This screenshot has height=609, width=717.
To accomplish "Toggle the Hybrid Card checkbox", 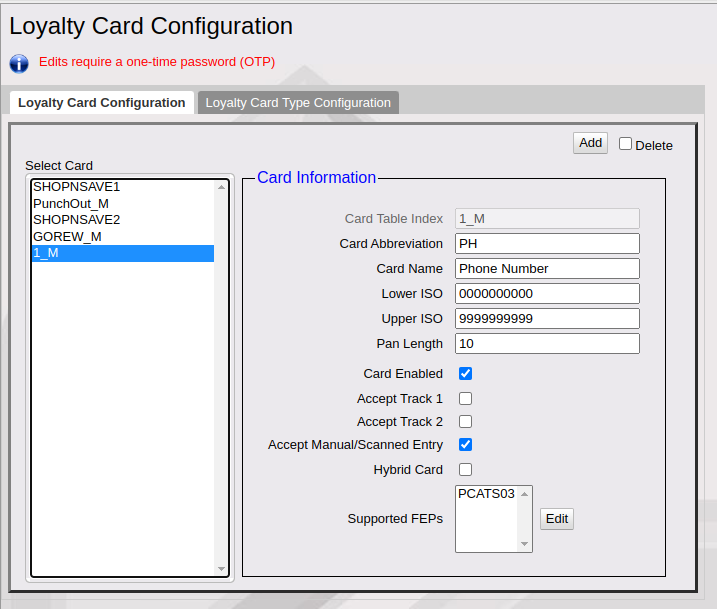I will (x=465, y=470).
